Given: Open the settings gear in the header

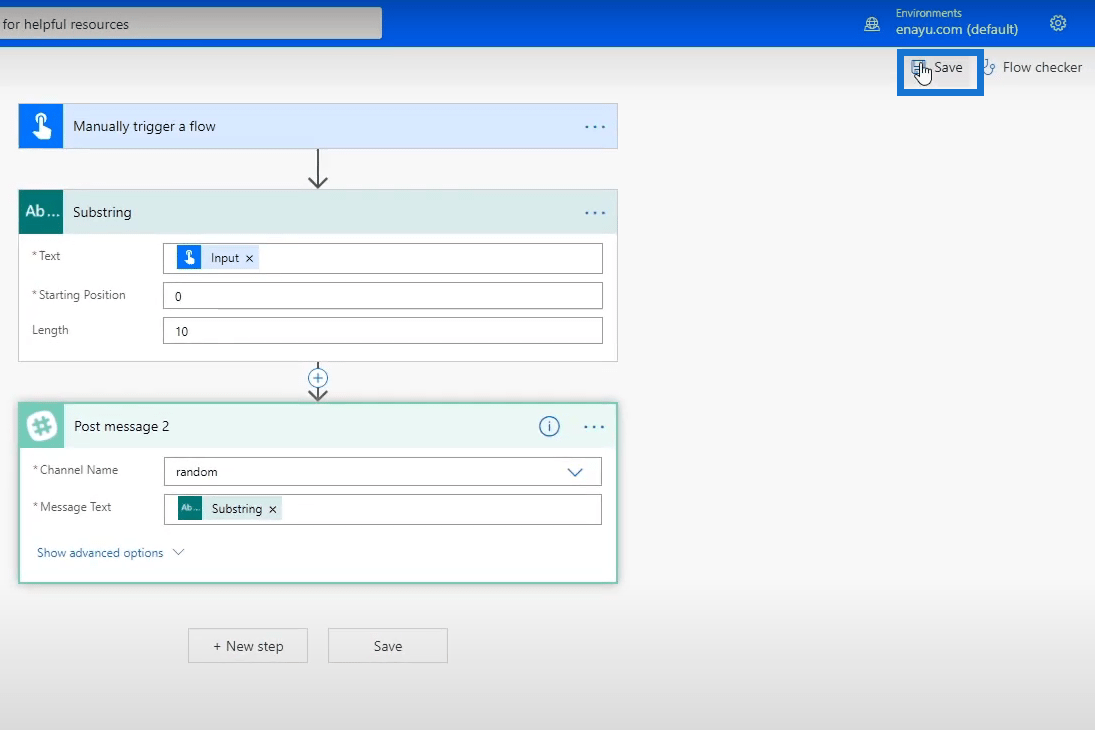Looking at the screenshot, I should coord(1058,23).
